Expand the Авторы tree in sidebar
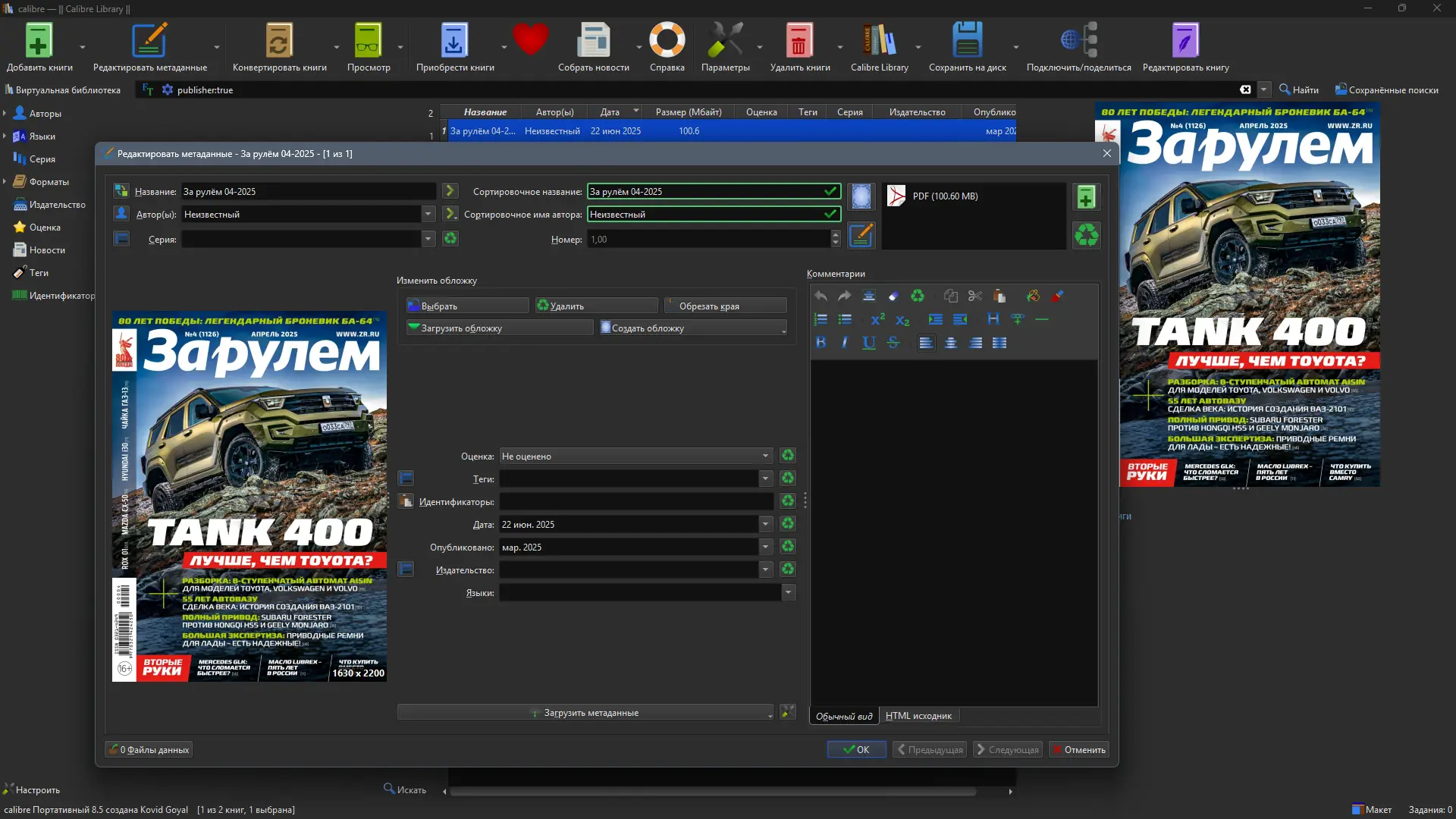Image resolution: width=1456 pixels, height=819 pixels. tap(5, 113)
